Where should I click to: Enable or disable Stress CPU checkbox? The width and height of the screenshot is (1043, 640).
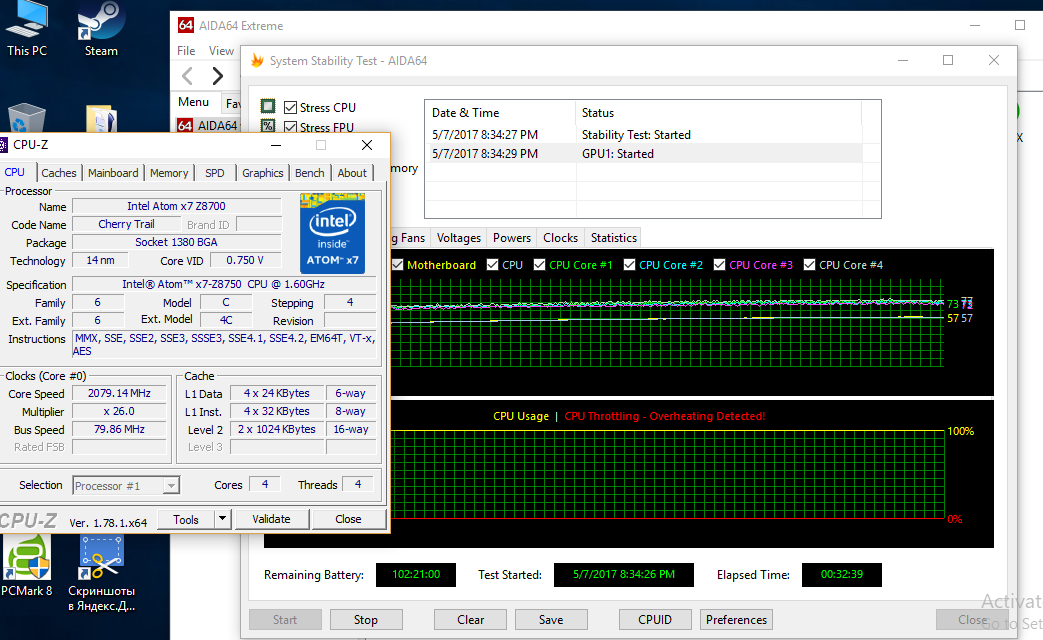coord(290,107)
